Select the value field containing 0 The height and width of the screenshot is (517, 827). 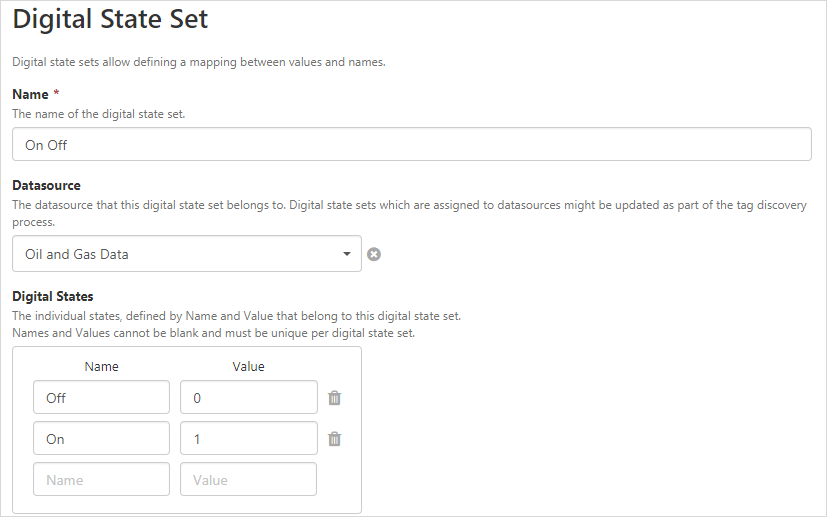pos(248,398)
